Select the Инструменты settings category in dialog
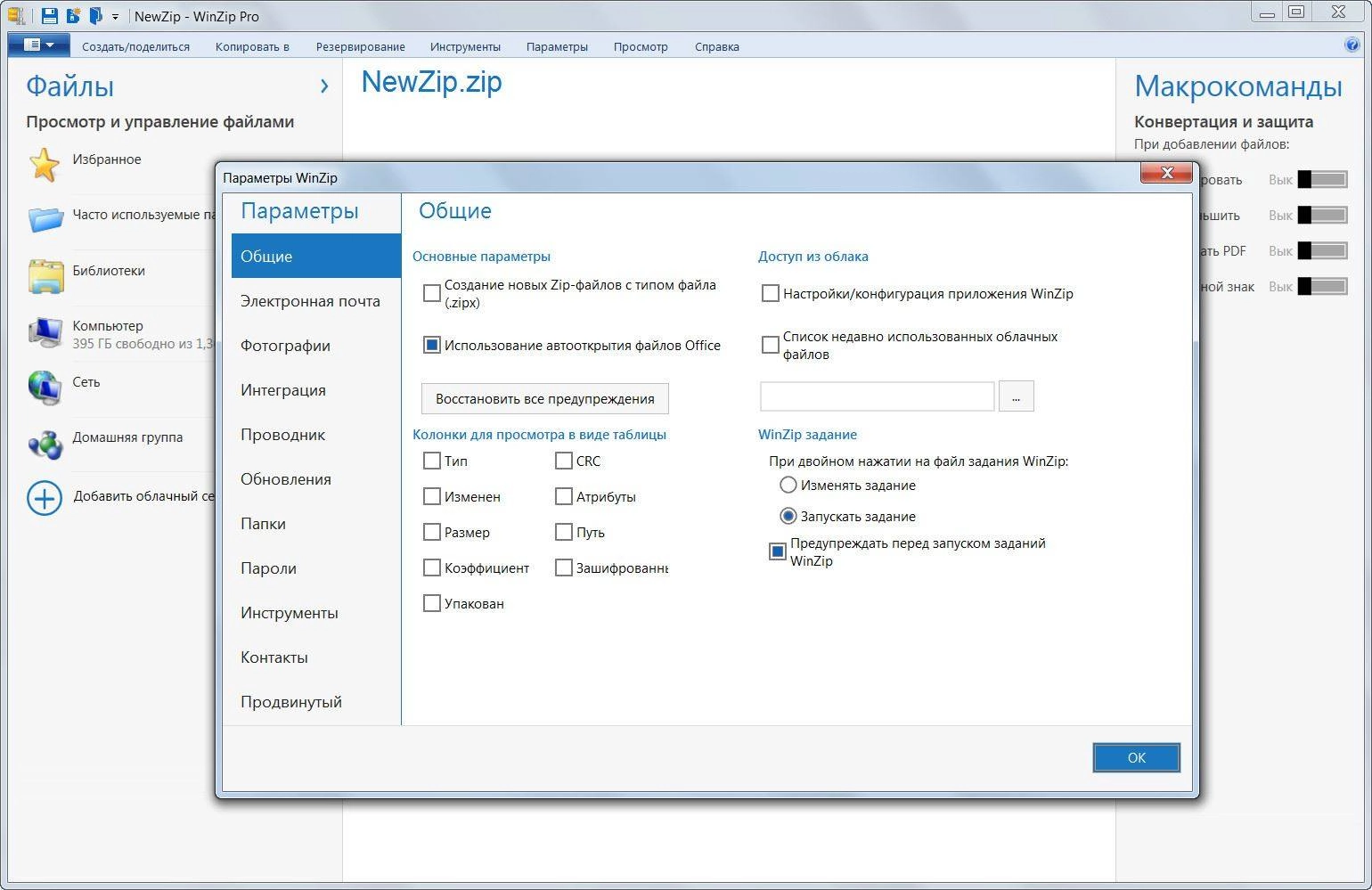Viewport: 1372px width, 890px height. coord(315,613)
